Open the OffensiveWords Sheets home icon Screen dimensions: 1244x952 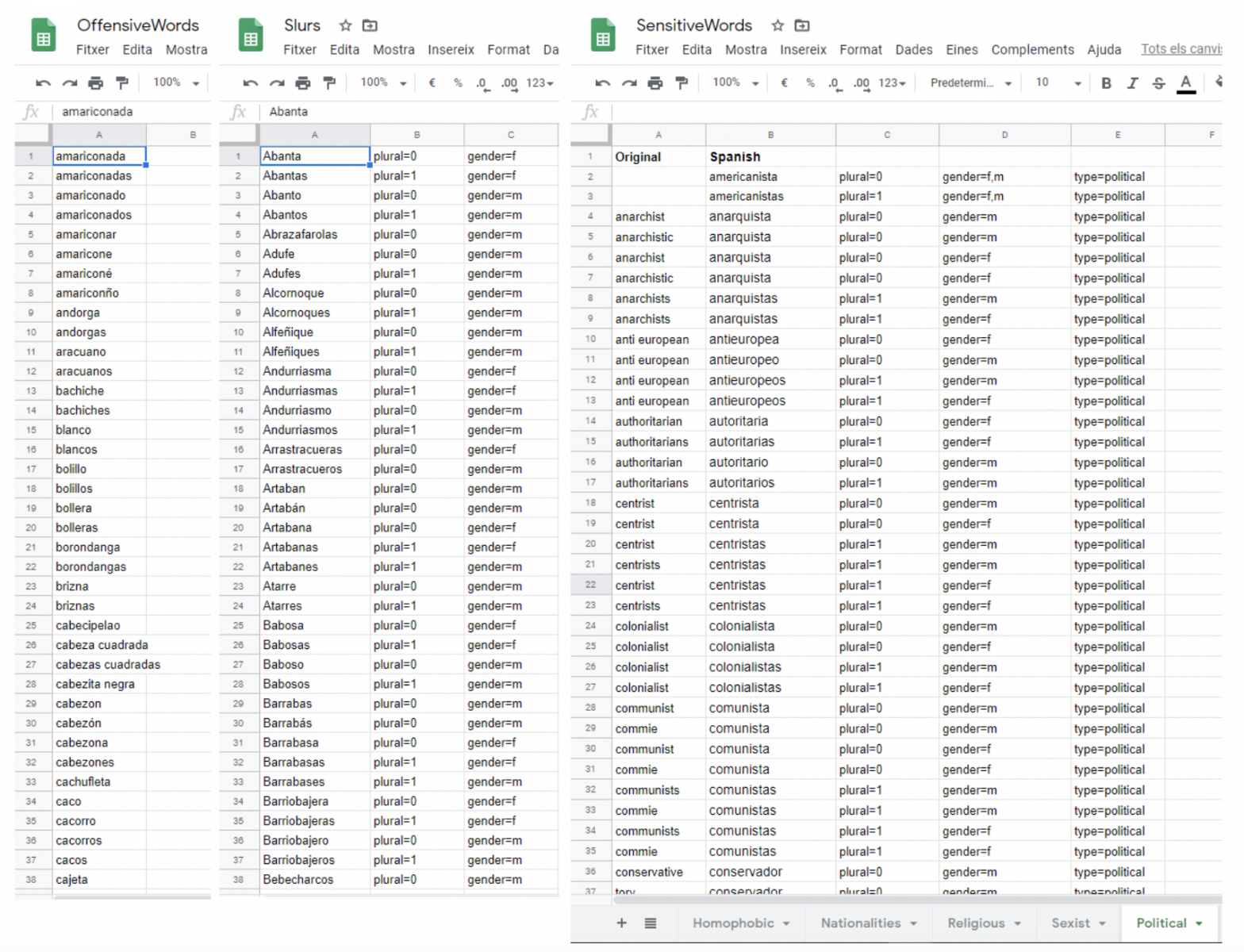[x=43, y=36]
